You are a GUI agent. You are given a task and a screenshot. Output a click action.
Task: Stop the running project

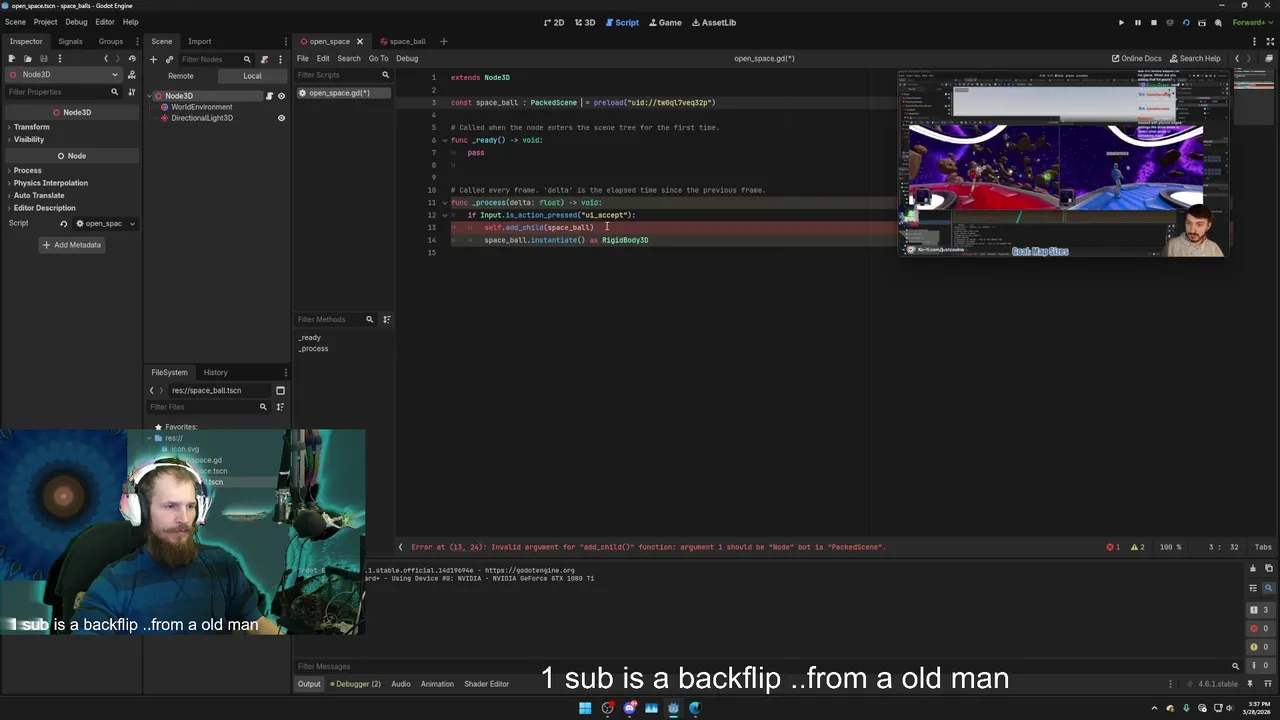point(1153,22)
